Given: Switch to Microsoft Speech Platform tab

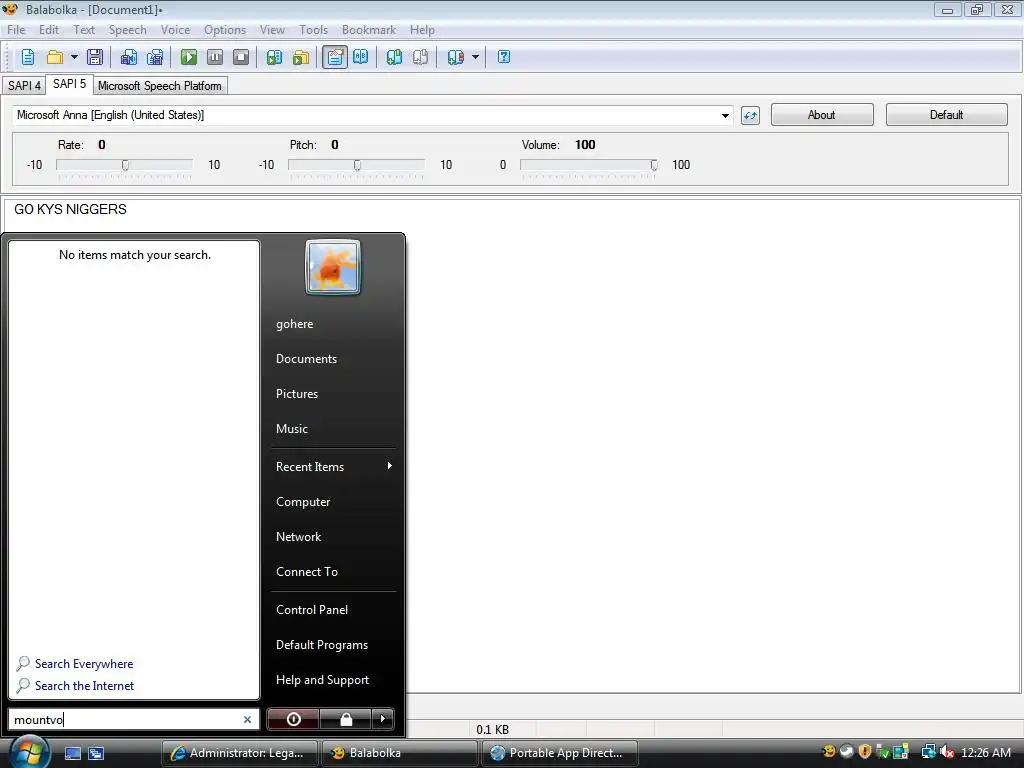Looking at the screenshot, I should tap(160, 86).
